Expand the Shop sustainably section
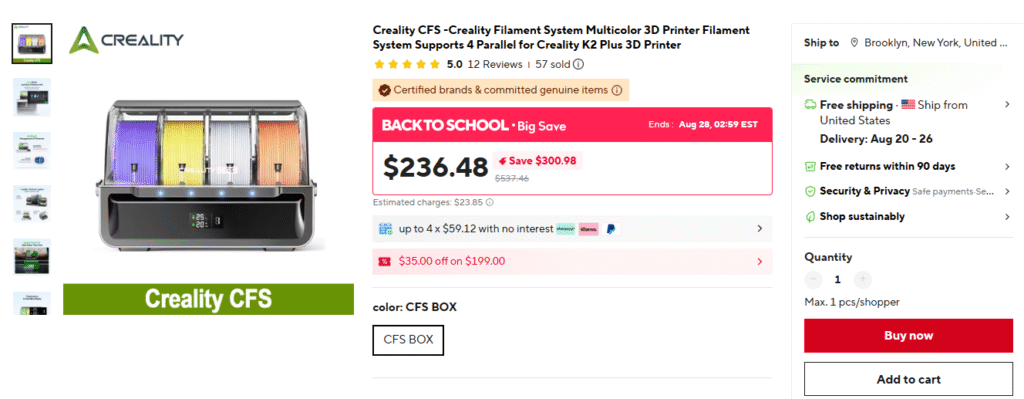The width and height of the screenshot is (1024, 399). tap(908, 216)
